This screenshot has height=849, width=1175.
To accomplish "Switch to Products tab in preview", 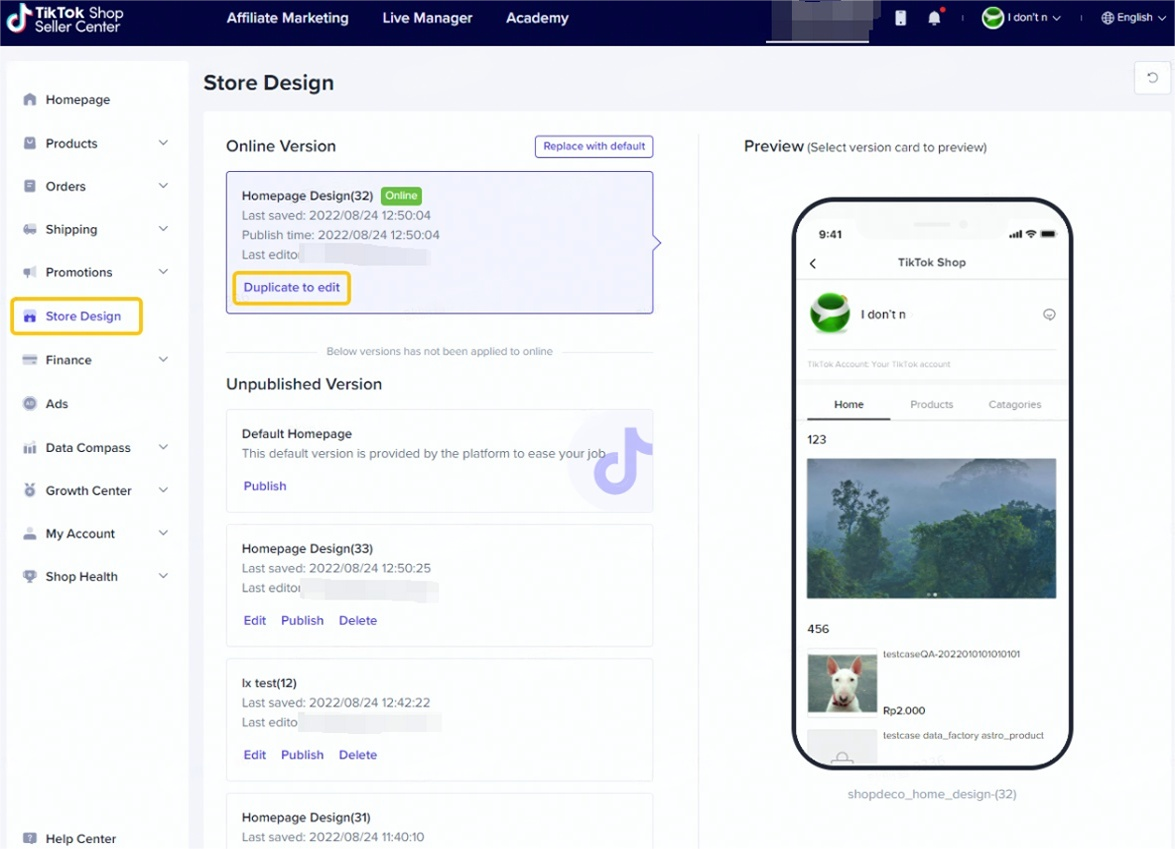I will click(x=931, y=405).
